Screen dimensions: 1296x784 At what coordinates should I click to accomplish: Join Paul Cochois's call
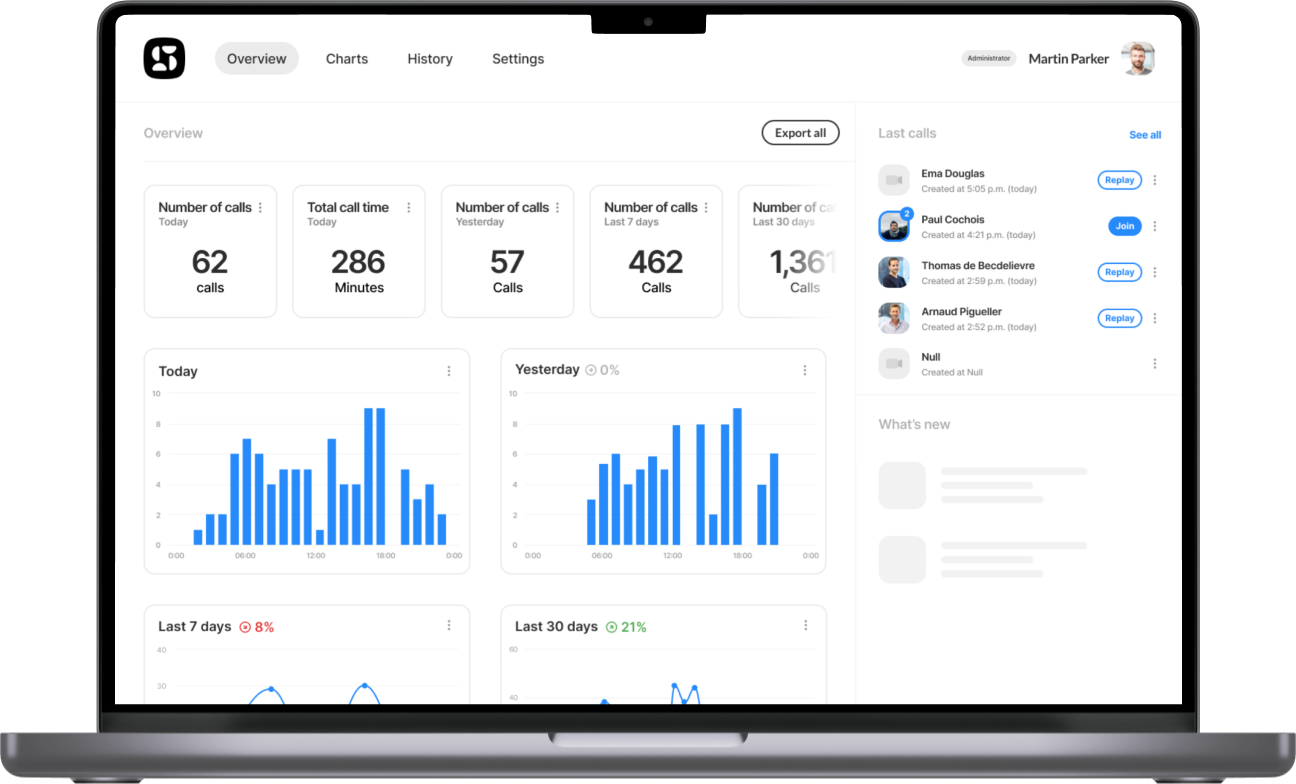1124,226
